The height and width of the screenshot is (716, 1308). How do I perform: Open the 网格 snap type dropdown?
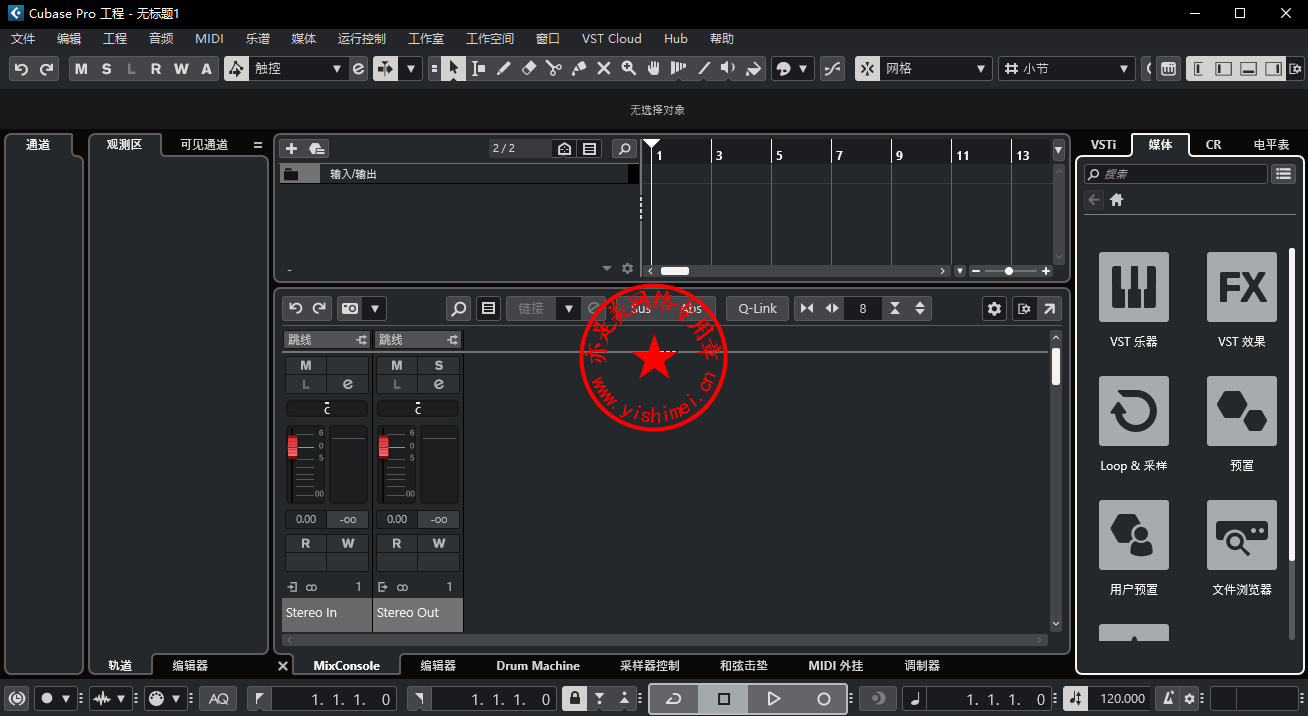936,69
